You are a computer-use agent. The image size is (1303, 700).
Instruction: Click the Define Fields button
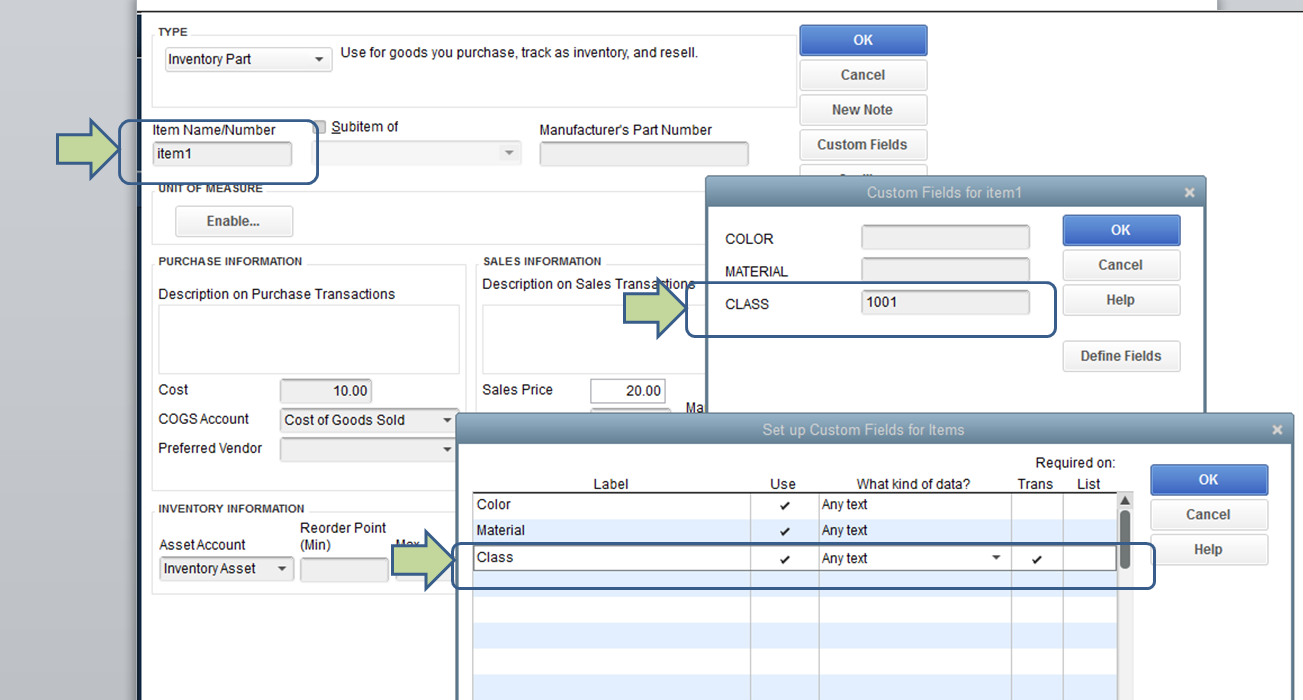[x=1121, y=356]
